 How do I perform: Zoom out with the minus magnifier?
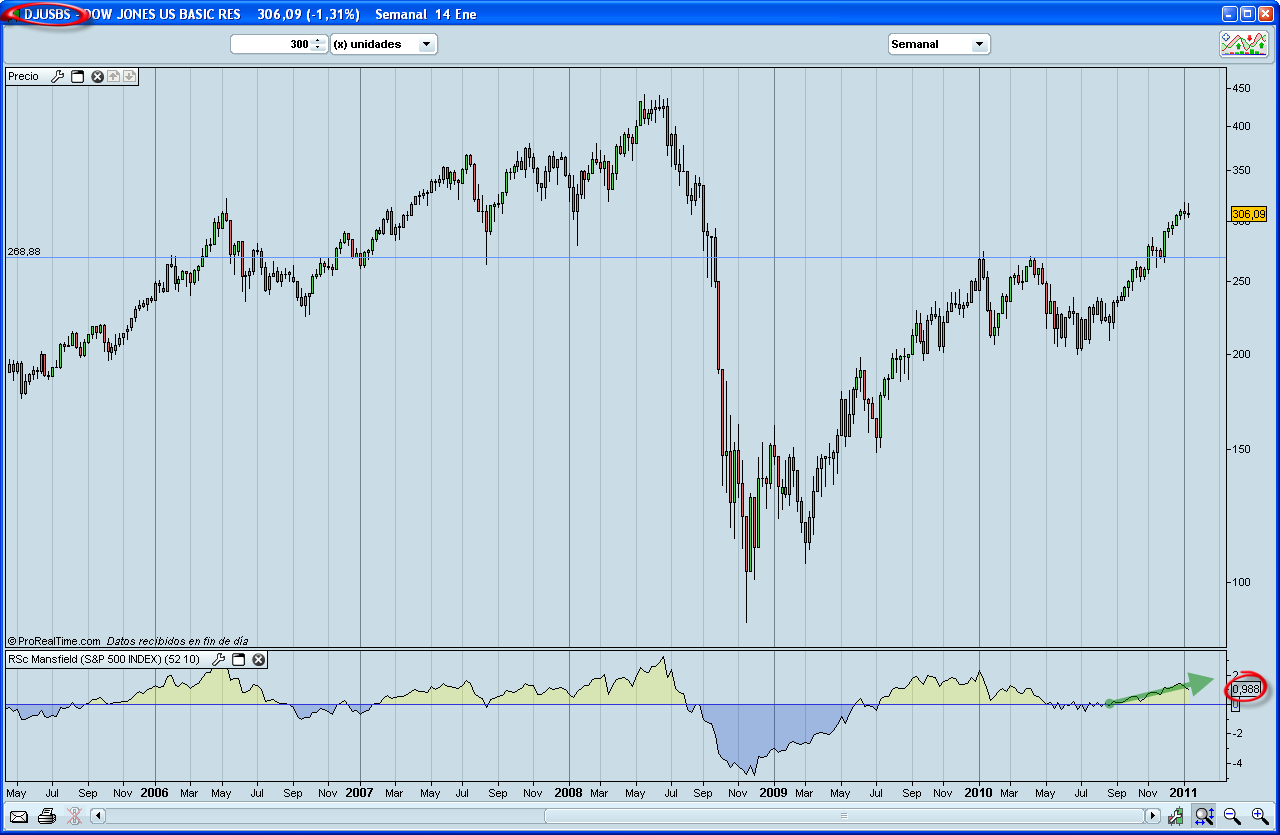[1232, 816]
